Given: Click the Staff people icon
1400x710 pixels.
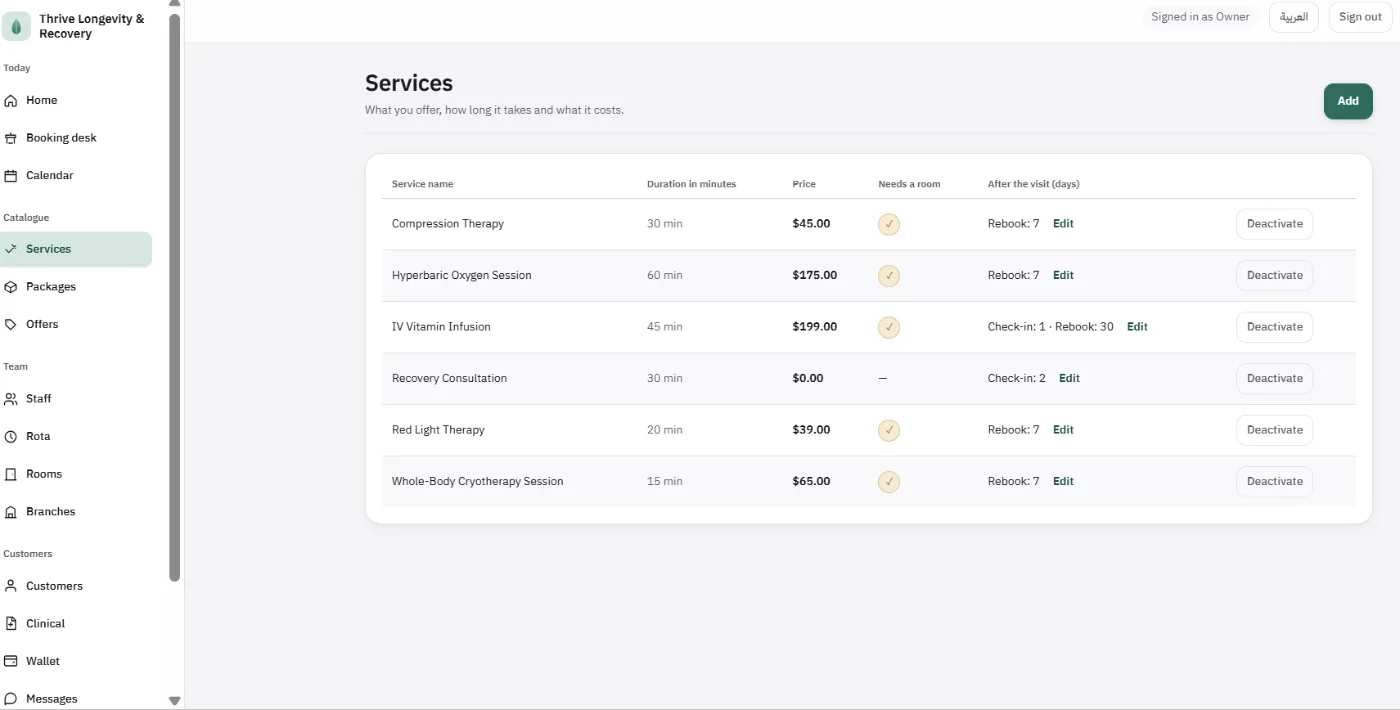Looking at the screenshot, I should click(11, 399).
